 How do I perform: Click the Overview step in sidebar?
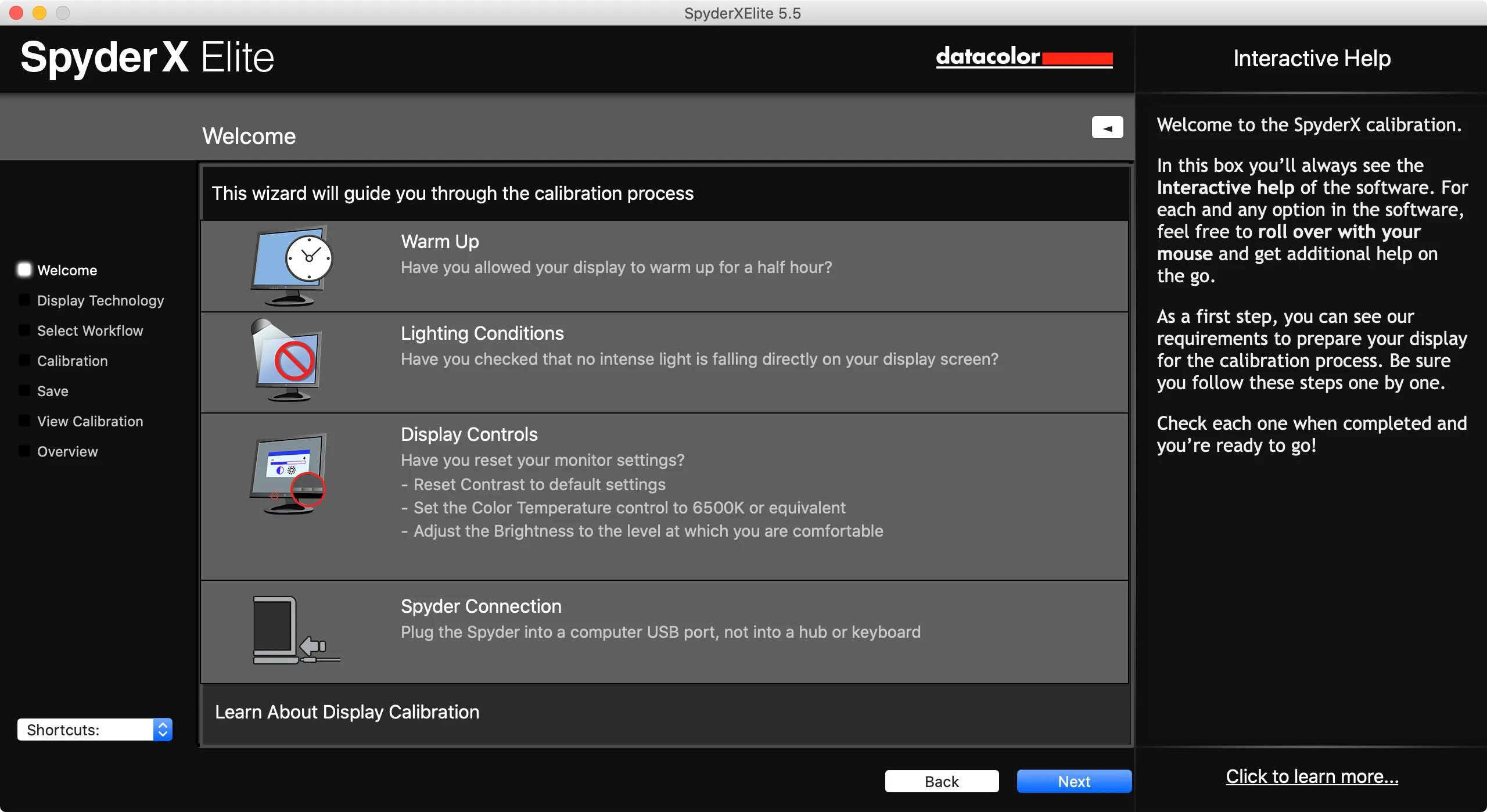tap(67, 451)
